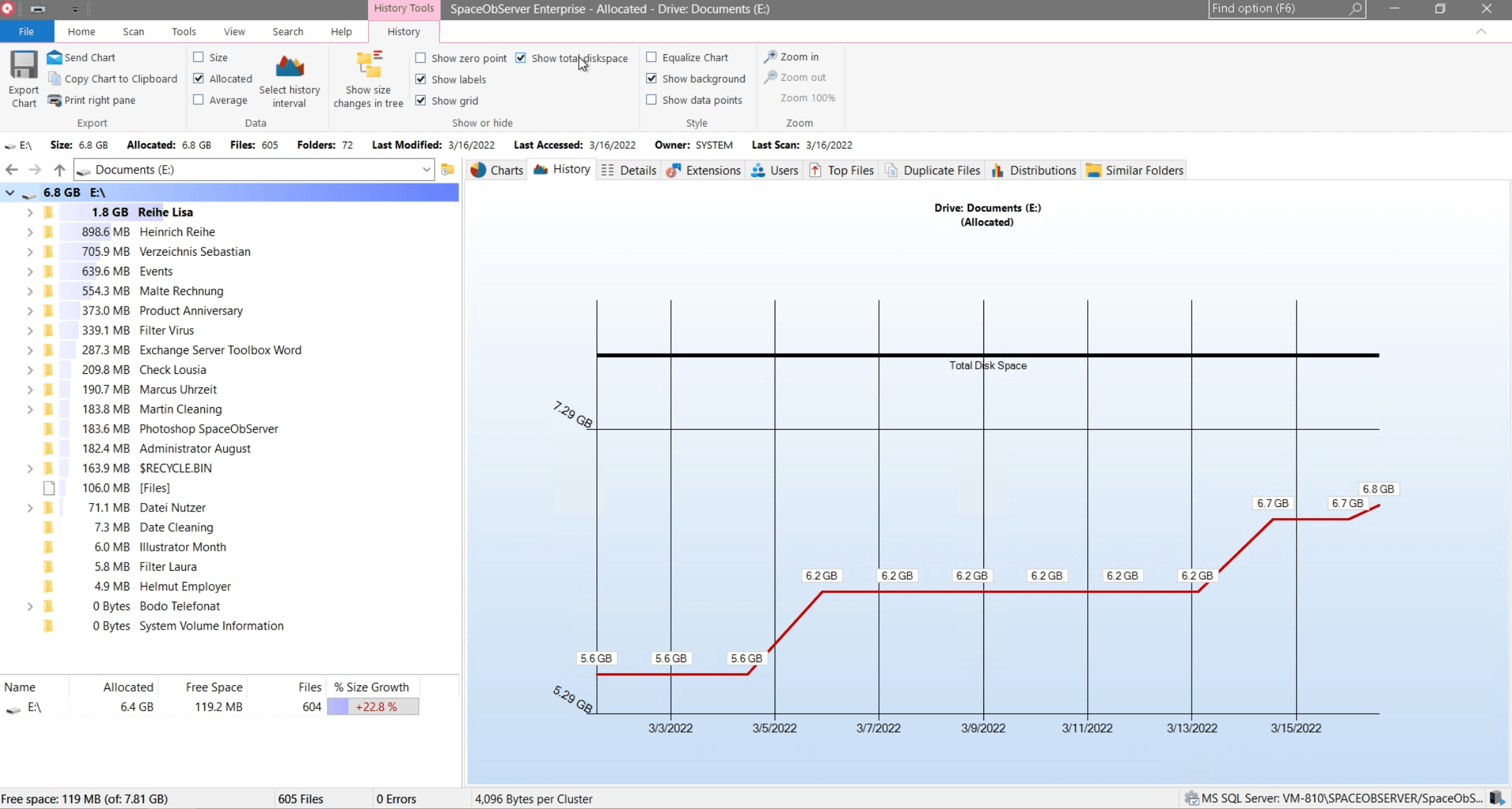This screenshot has height=809, width=1512.
Task: Open the Documents (E:) path dropdown
Action: click(426, 170)
